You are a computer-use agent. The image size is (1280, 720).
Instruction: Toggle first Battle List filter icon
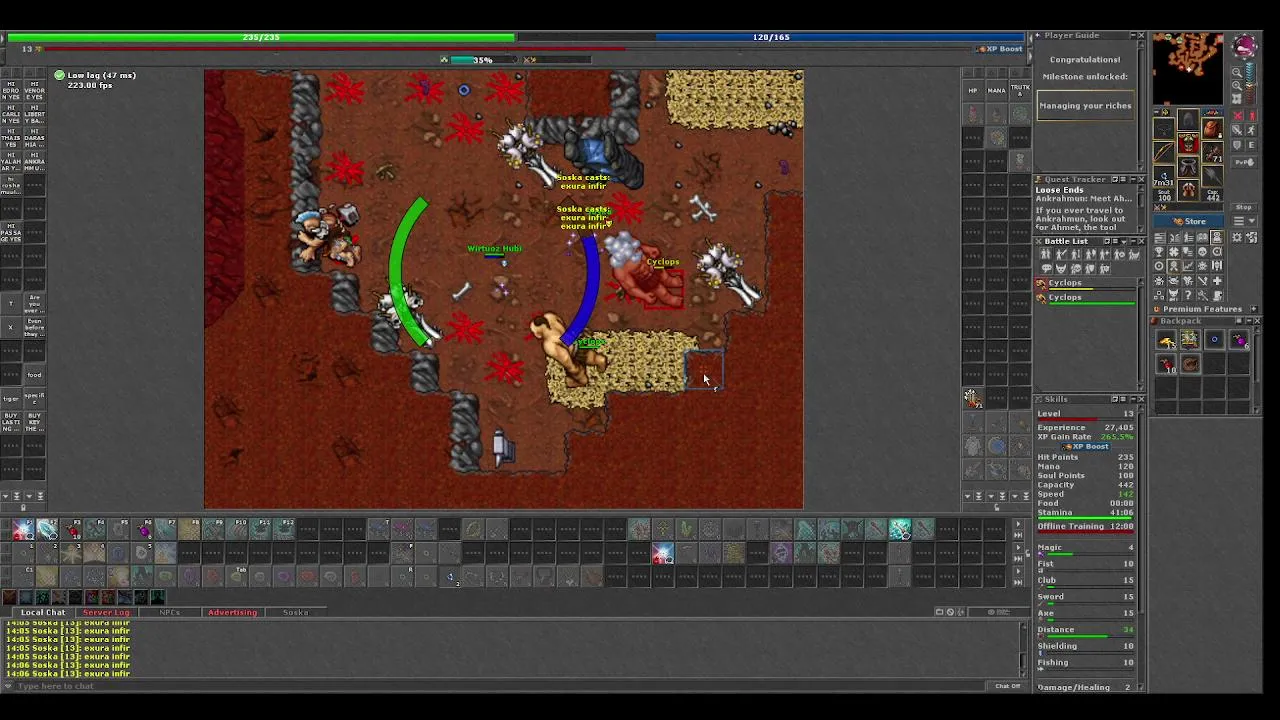point(1045,253)
